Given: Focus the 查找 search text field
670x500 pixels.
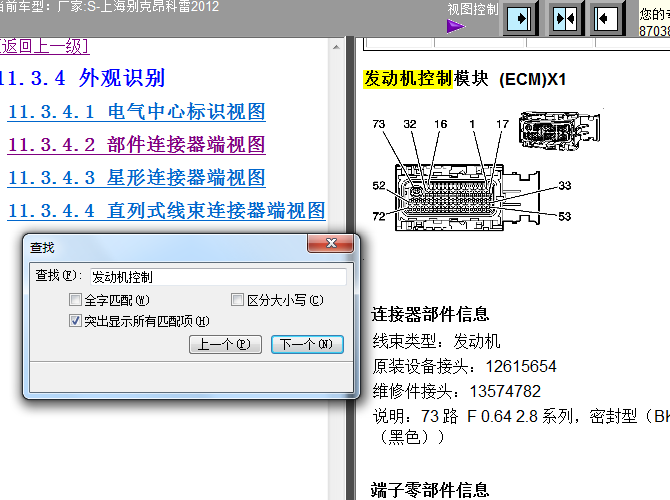Looking at the screenshot, I should coord(218,277).
